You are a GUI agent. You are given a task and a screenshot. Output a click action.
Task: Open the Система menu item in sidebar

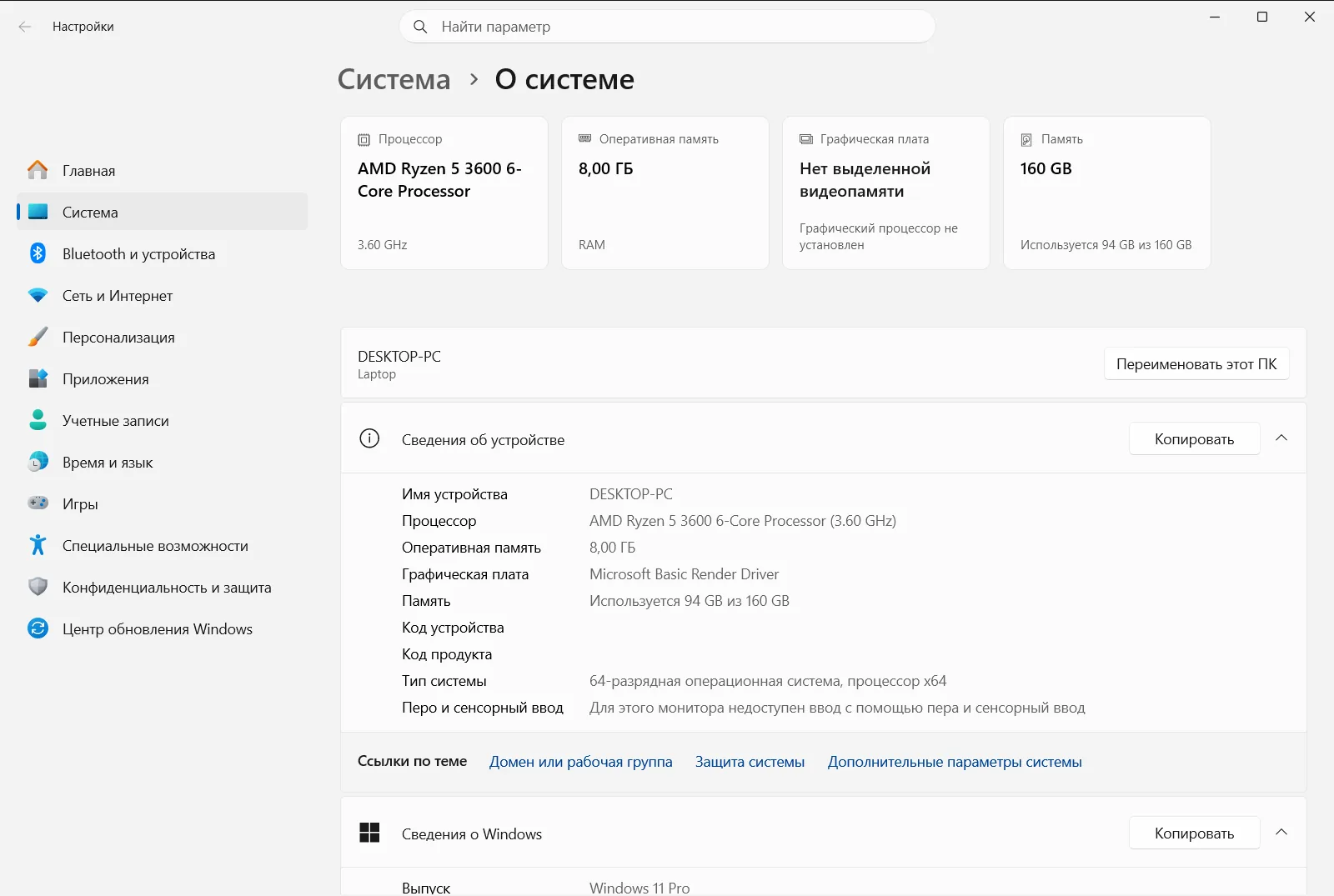pyautogui.click(x=163, y=212)
